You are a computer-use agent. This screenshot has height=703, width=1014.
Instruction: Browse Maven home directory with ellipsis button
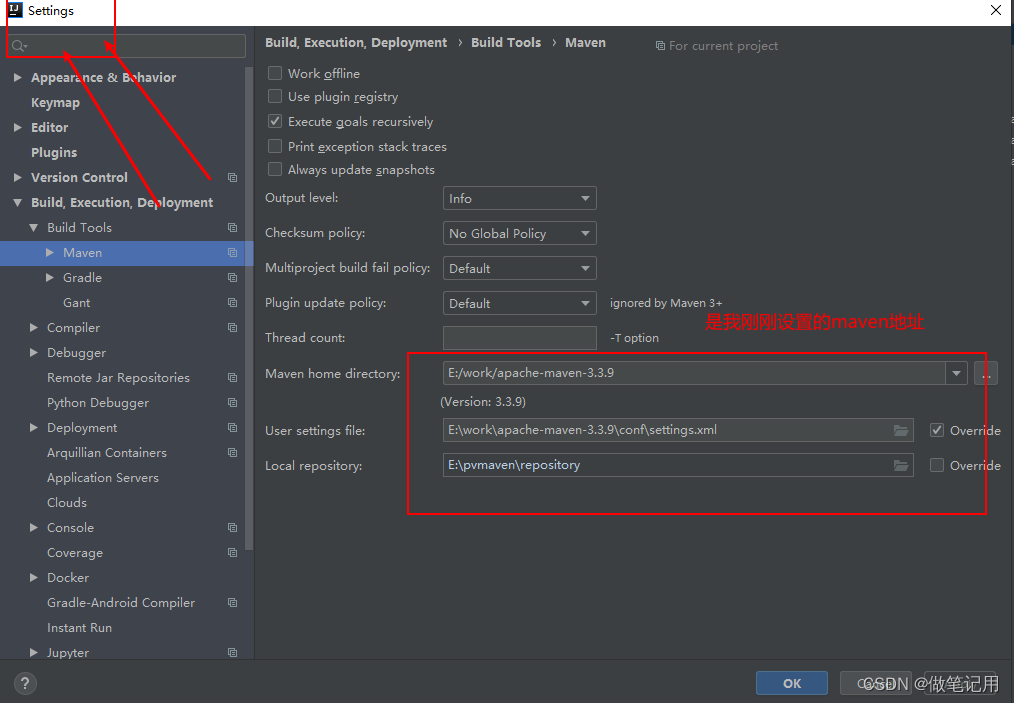point(986,373)
